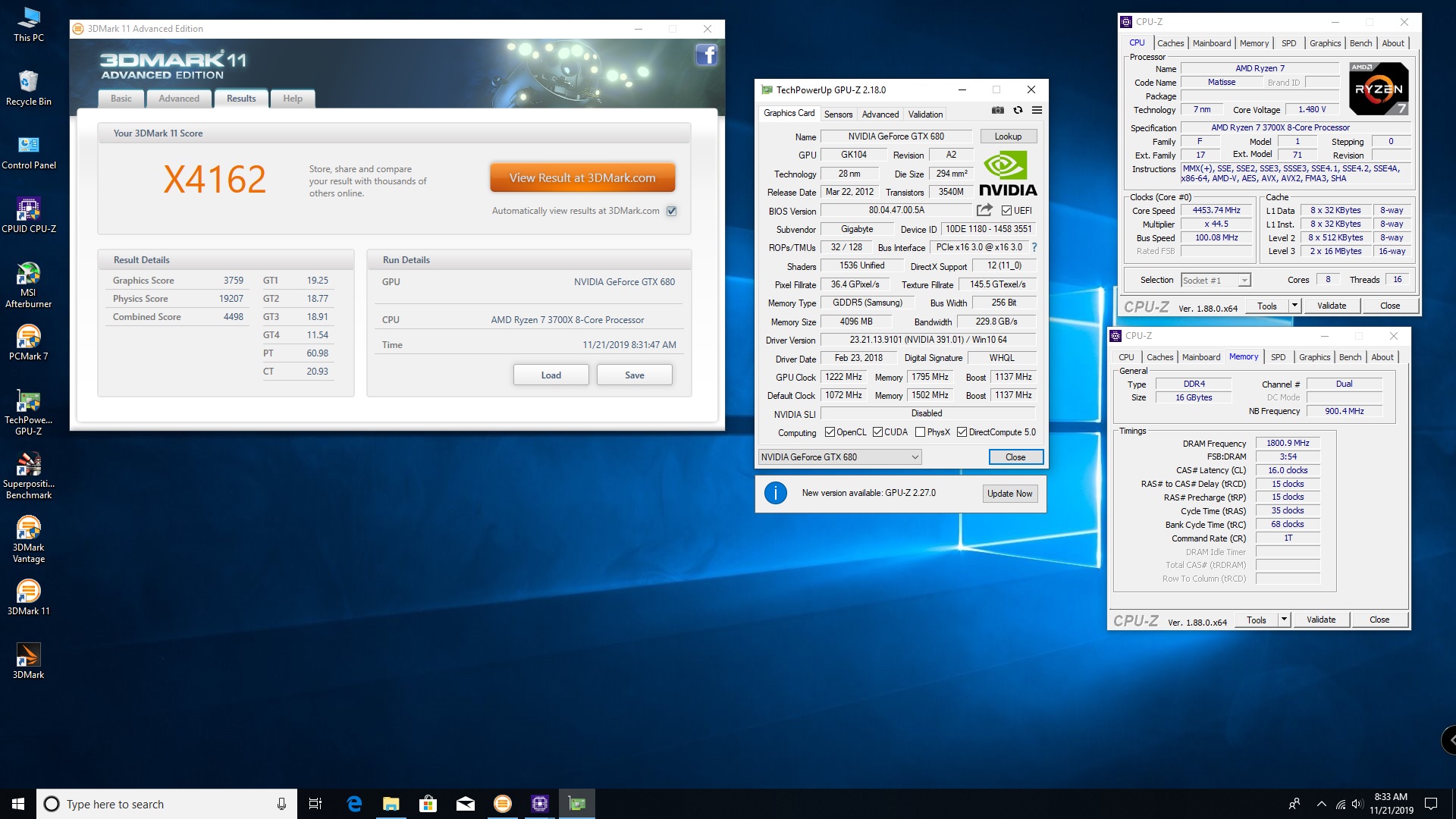Click Validate in the top CPU-Z window

1332,306
